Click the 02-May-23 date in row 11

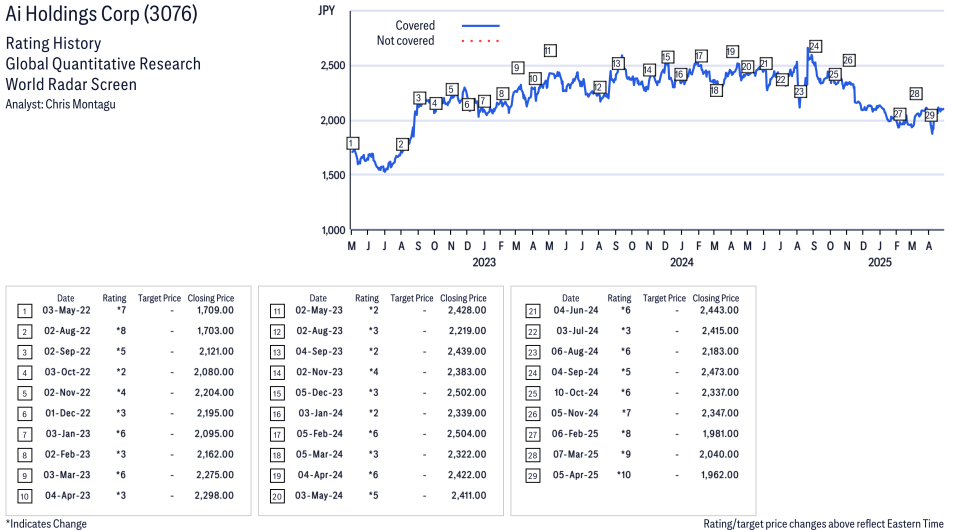click(319, 310)
